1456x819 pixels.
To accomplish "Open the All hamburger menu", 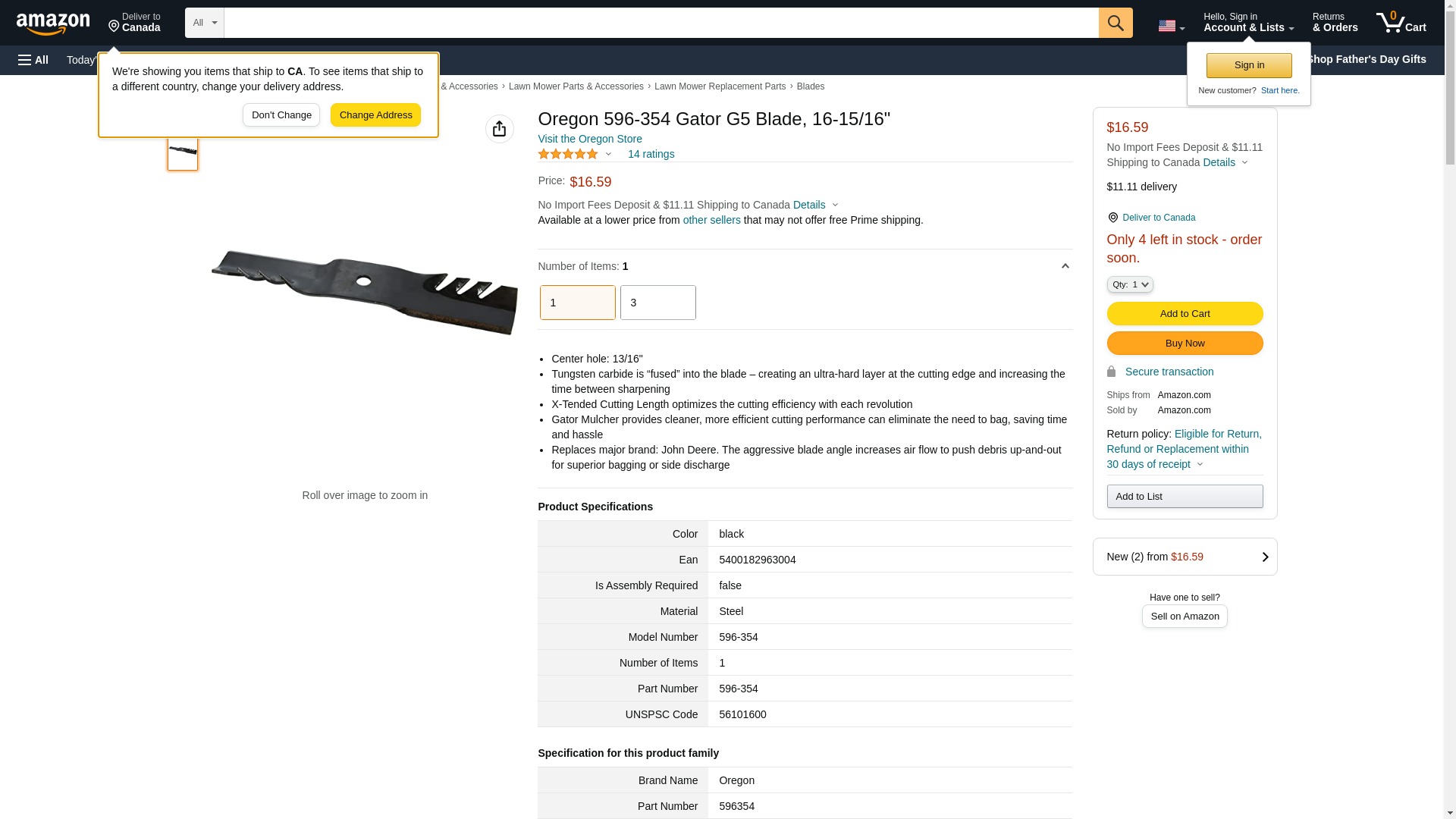I will point(33,60).
